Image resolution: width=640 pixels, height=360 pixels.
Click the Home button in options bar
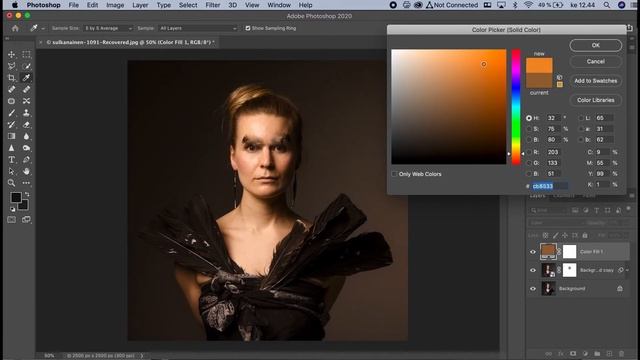(x=15, y=28)
